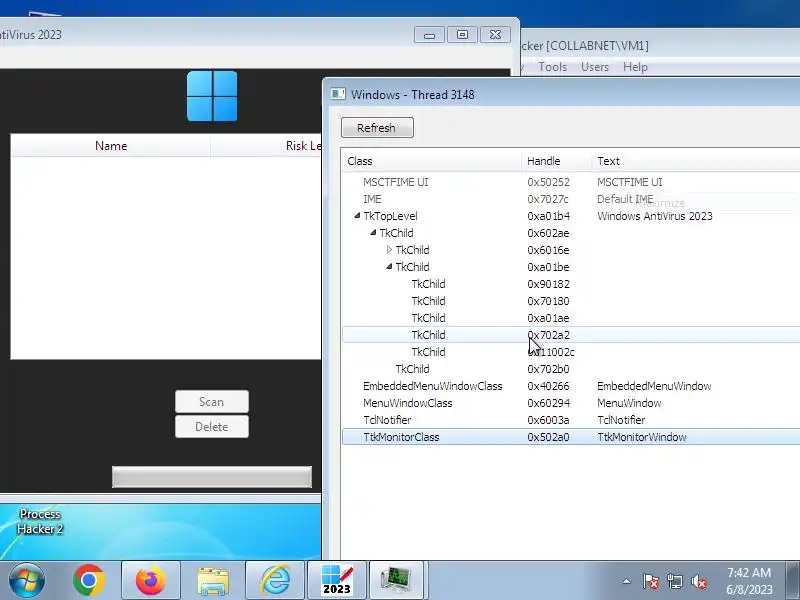Open the Help menu in Process Hacker
800x600 pixels.
(635, 67)
